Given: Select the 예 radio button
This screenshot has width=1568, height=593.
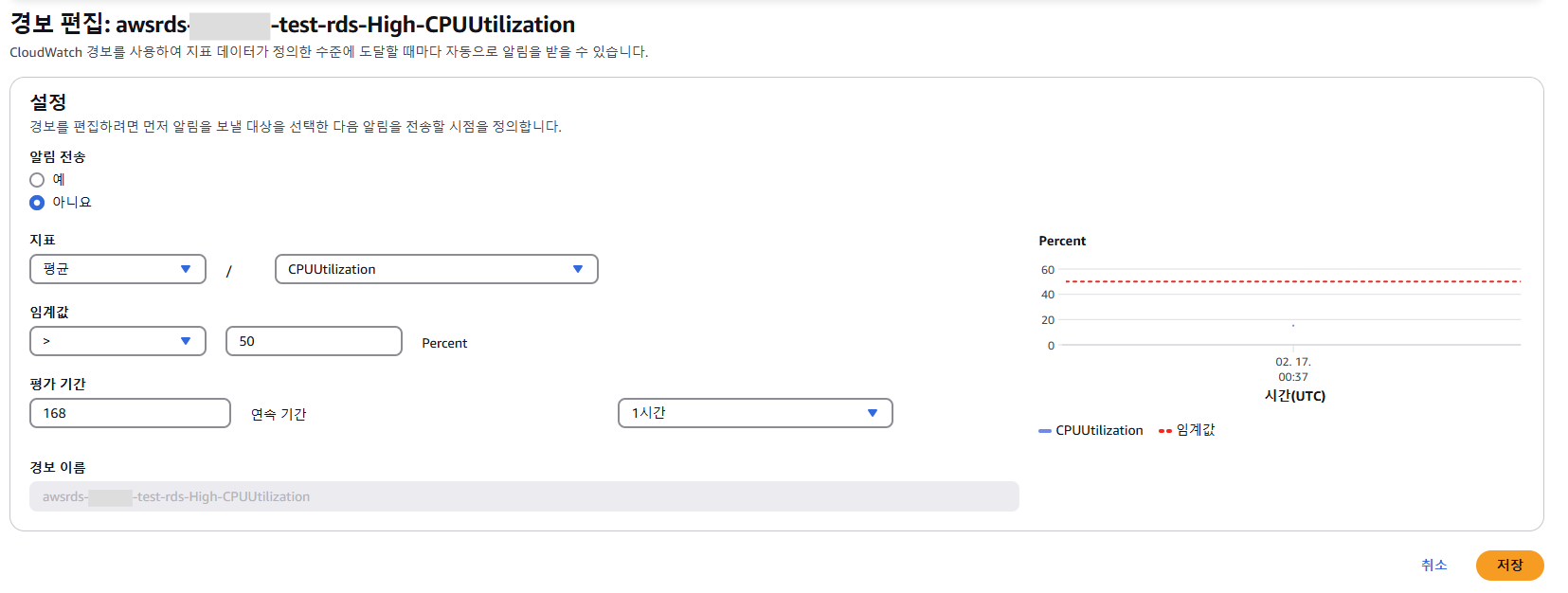Looking at the screenshot, I should (37, 180).
